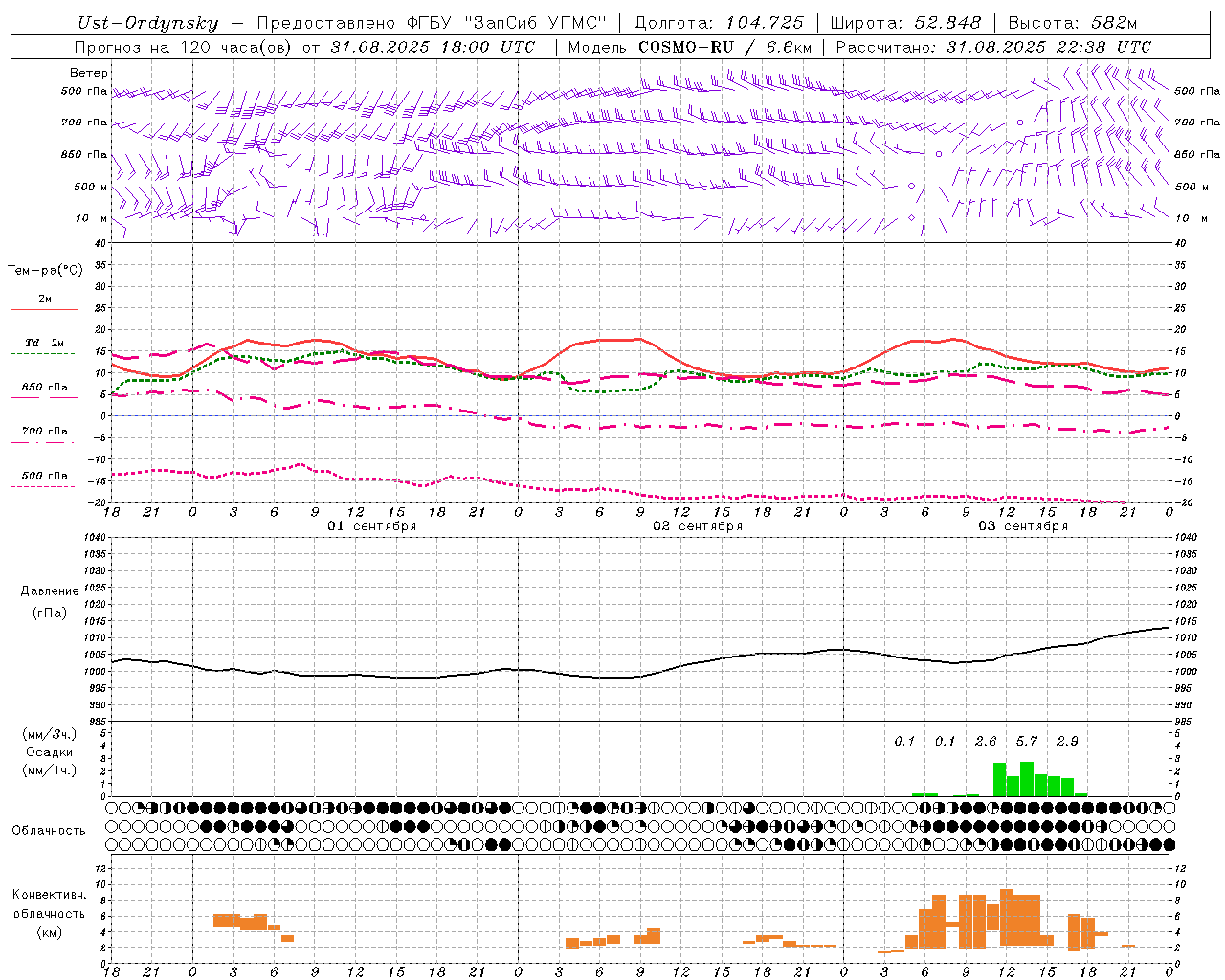Select the Осадки panel label

[50, 752]
